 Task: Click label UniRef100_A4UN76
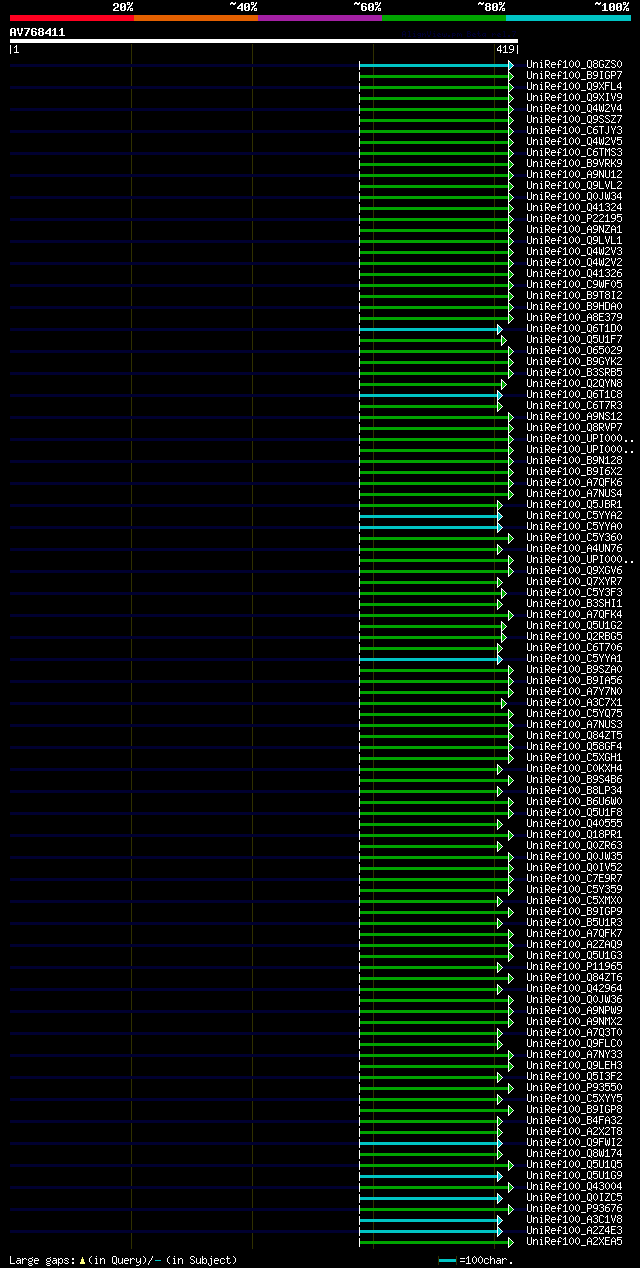coord(574,548)
